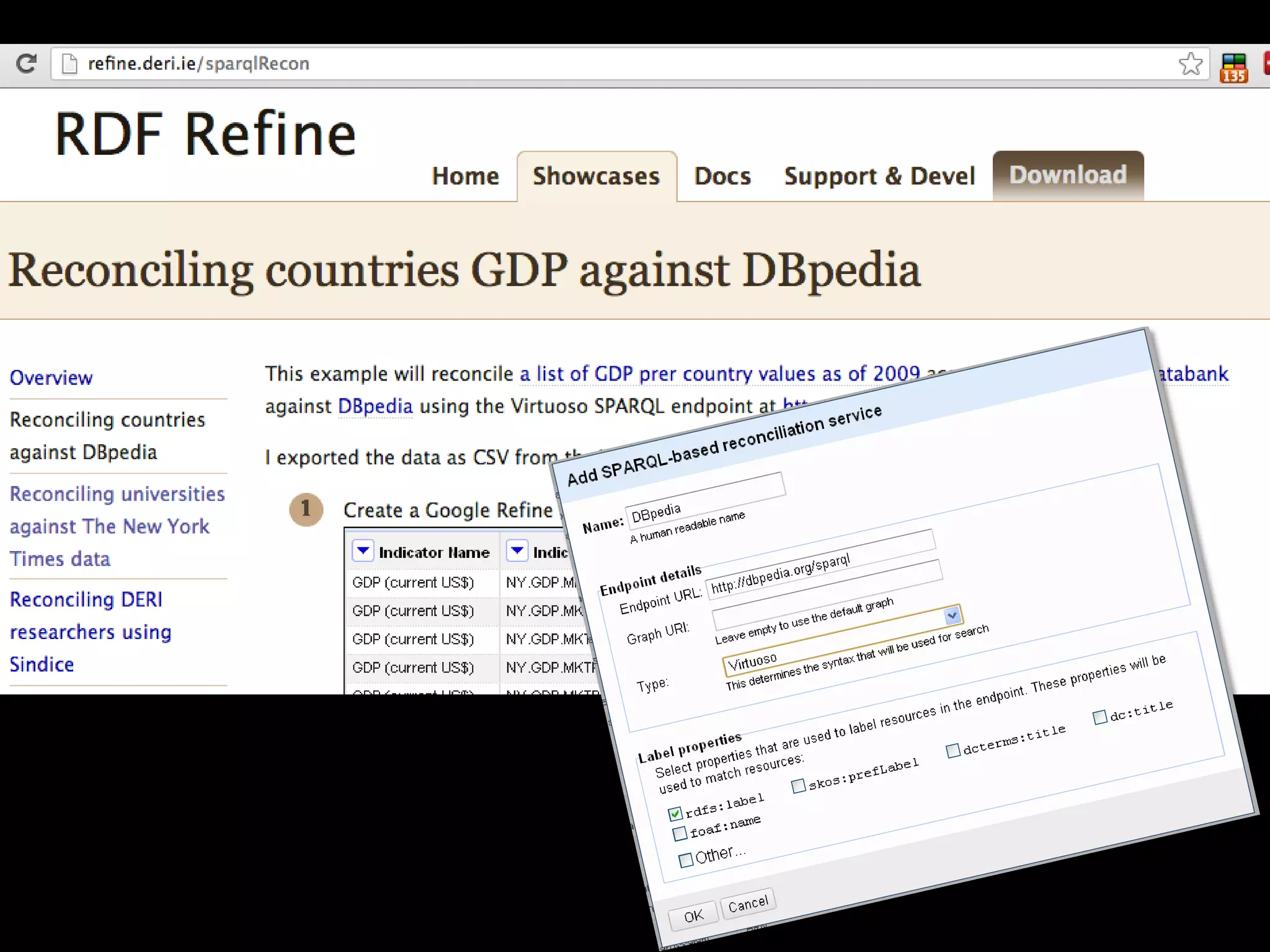Click the step 1 number badge
The height and width of the screenshot is (952, 1270).
306,509
